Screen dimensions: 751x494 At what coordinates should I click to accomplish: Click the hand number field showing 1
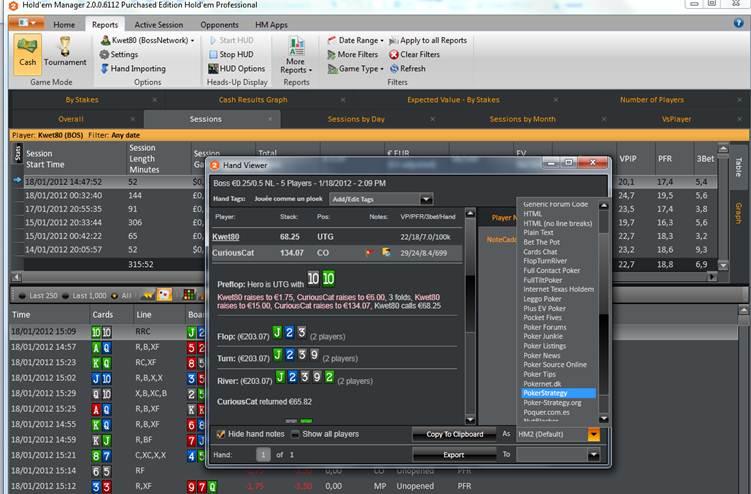[263, 455]
